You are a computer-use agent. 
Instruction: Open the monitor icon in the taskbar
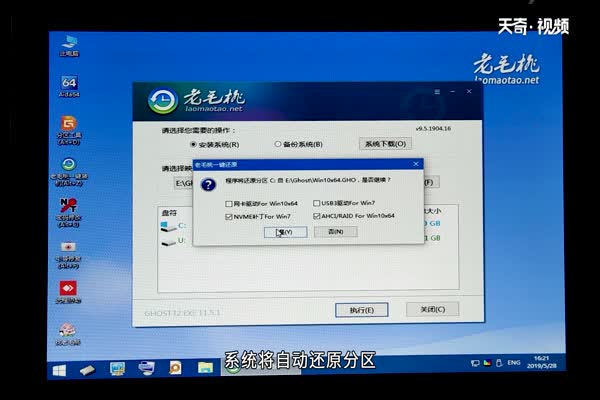pyautogui.click(x=117, y=369)
